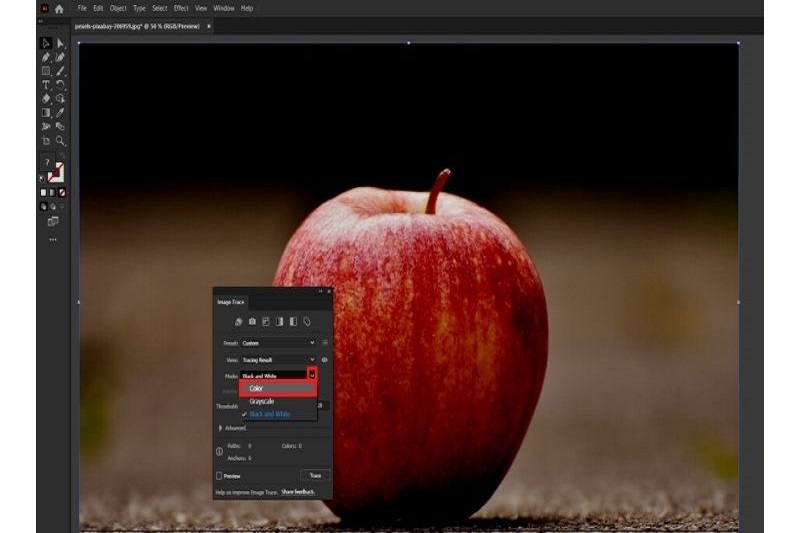Open the Preset dropdown showing Custom
This screenshot has width=800, height=533.
279,343
